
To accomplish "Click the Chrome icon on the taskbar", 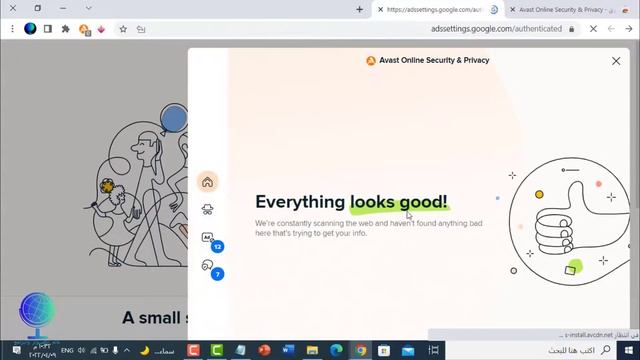I will click(x=360, y=350).
